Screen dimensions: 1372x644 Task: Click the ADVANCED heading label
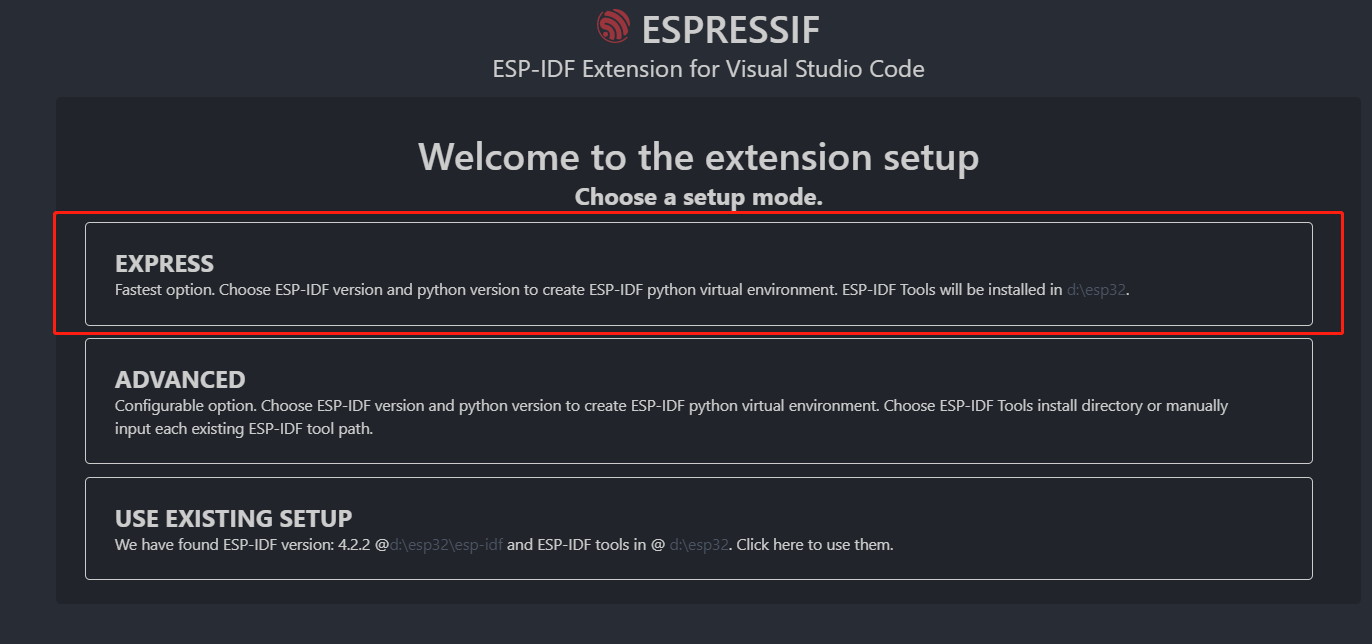[x=180, y=380]
